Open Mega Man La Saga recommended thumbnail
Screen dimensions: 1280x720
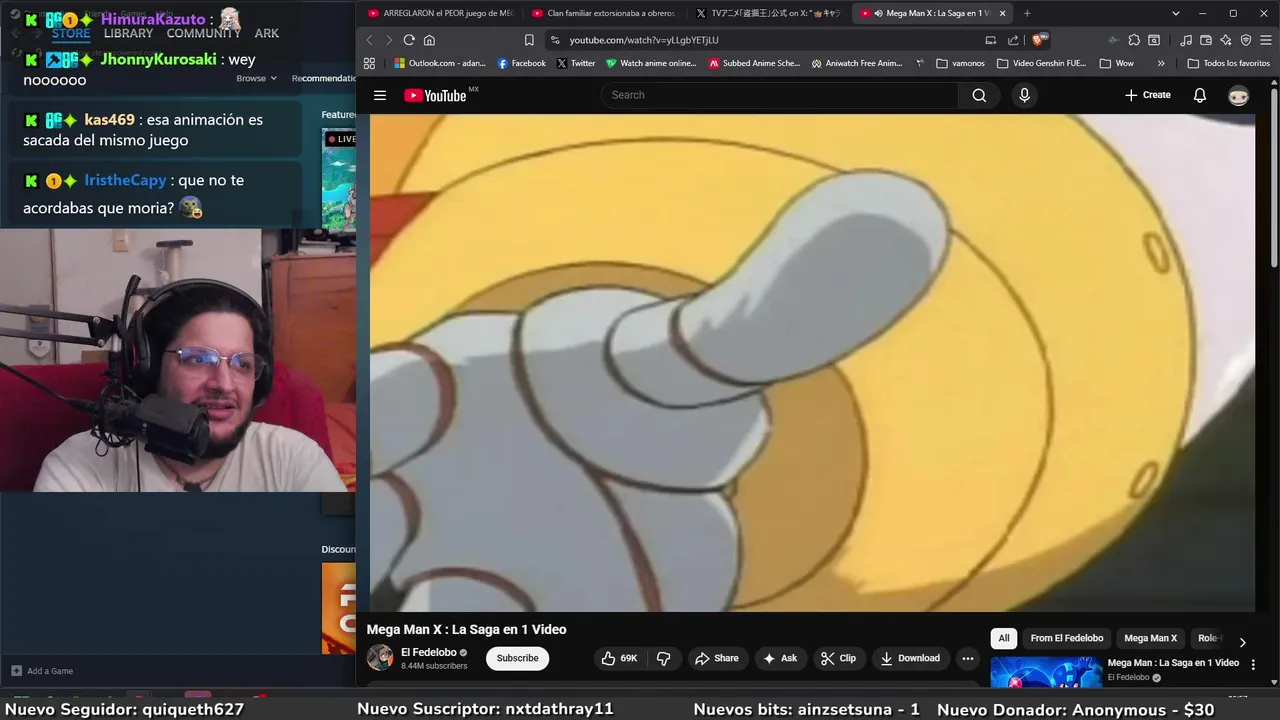[1046, 673]
